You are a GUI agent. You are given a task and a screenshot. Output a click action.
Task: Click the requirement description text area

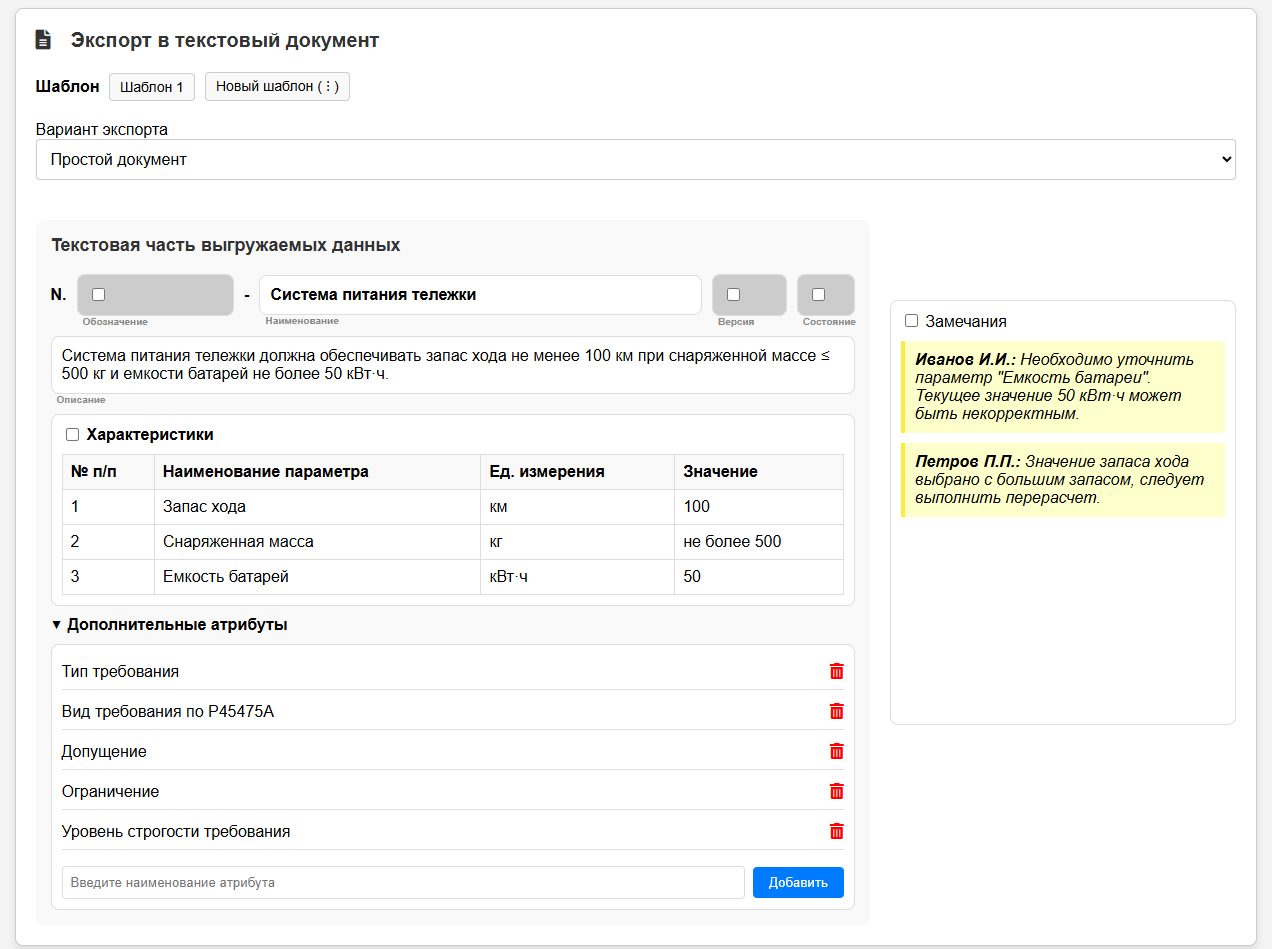click(x=452, y=365)
